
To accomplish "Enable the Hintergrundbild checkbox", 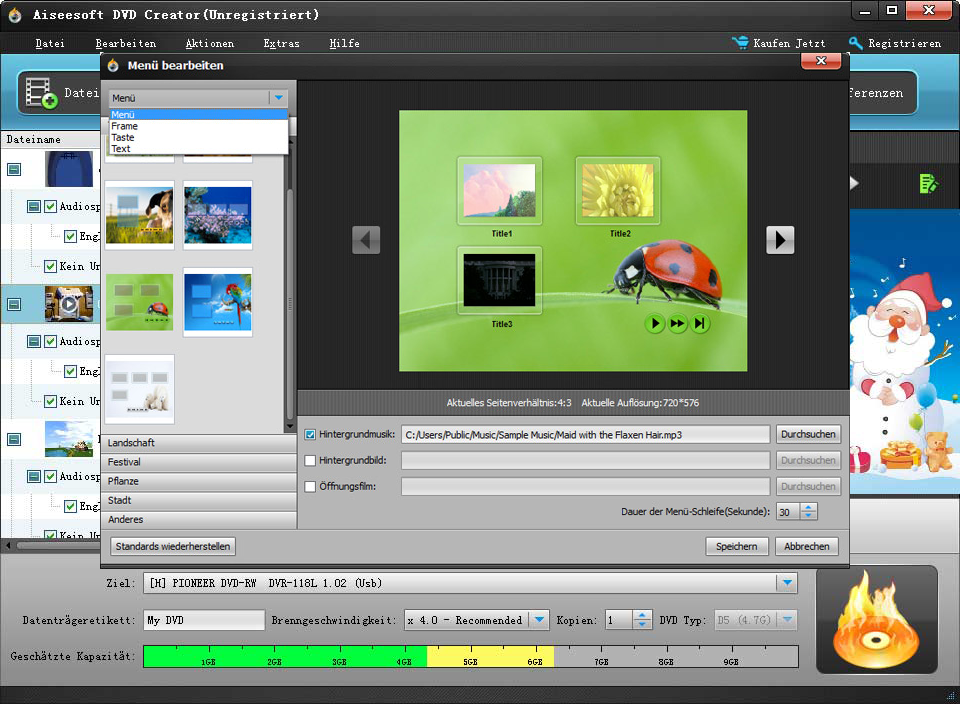I will [309, 460].
